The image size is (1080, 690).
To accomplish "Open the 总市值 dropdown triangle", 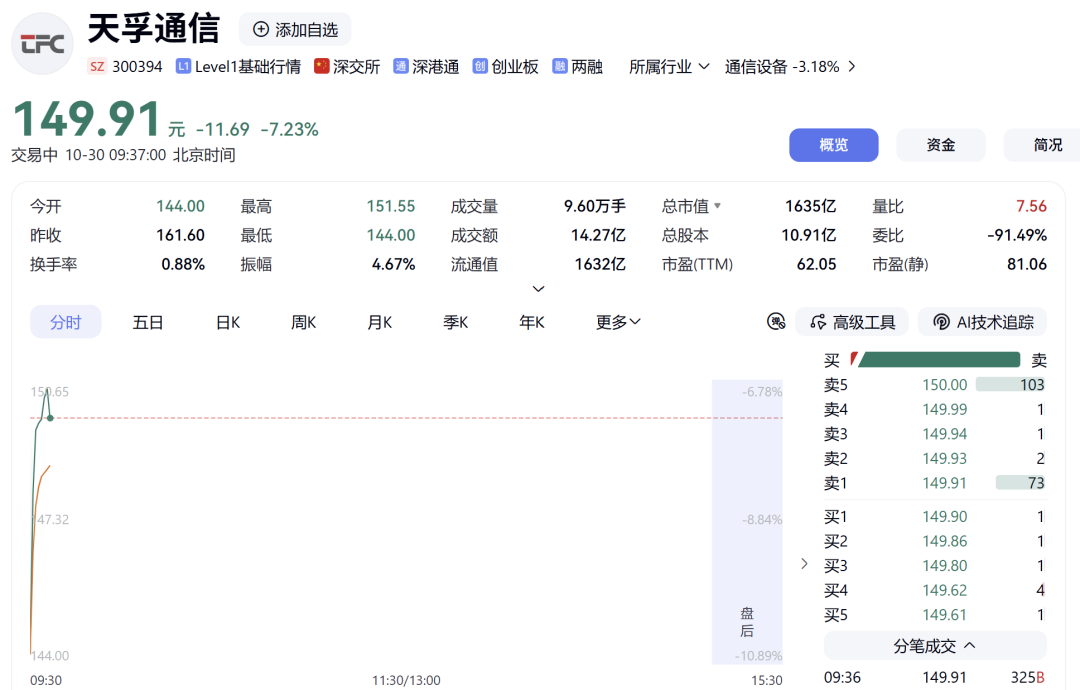I will pyautogui.click(x=718, y=206).
